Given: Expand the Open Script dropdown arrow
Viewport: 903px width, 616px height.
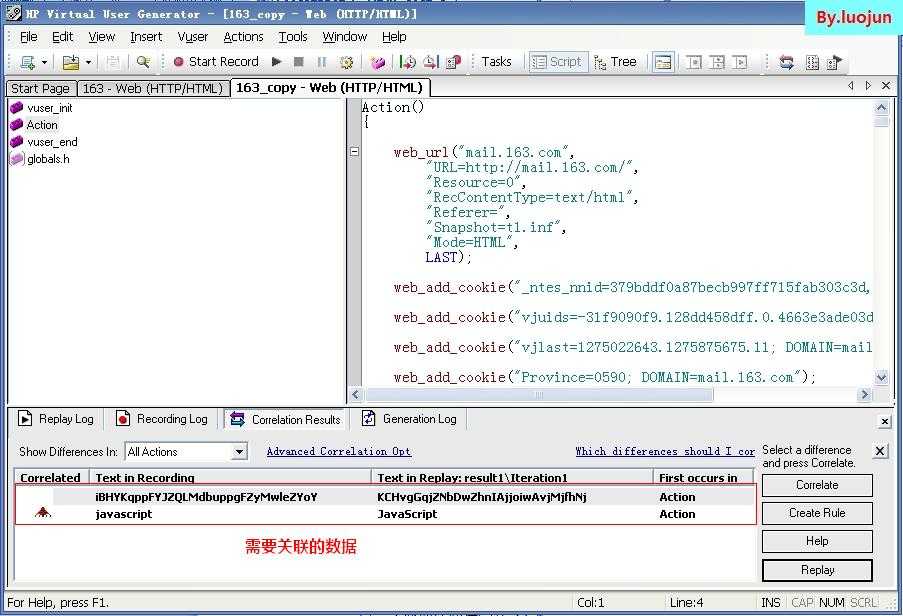Looking at the screenshot, I should pos(88,62).
